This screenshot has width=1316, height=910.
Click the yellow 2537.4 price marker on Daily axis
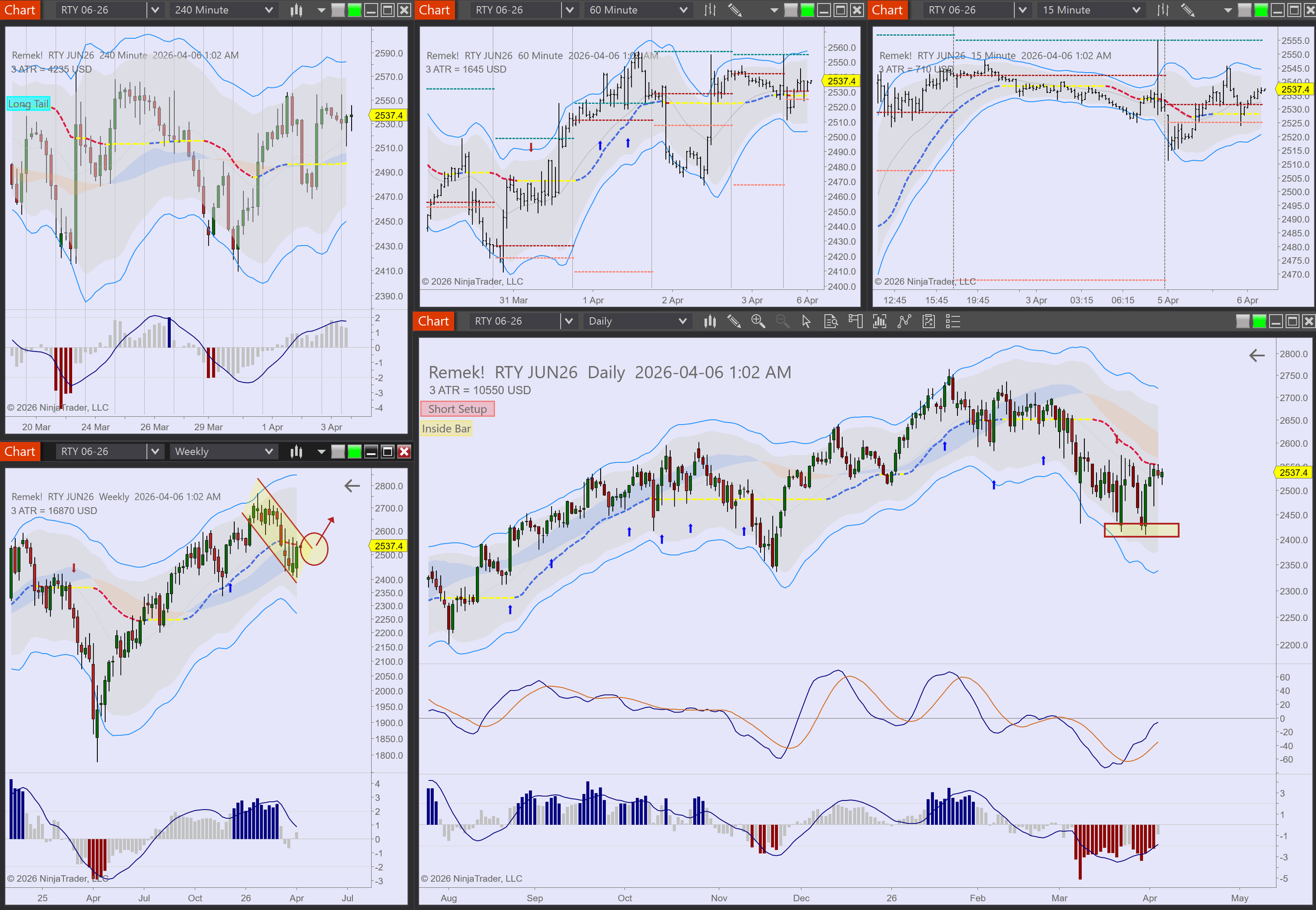1293,472
